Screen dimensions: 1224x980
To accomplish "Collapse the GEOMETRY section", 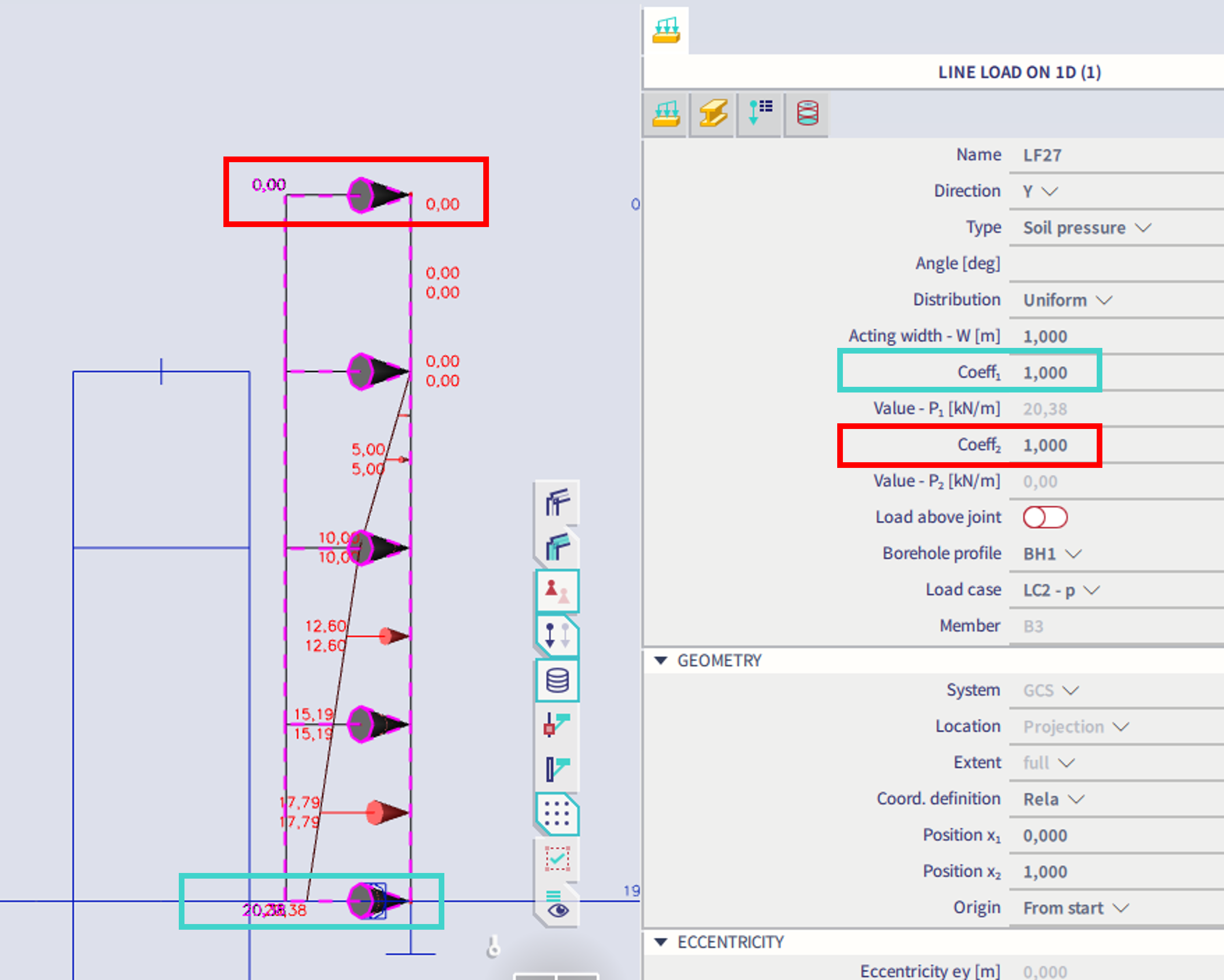I will point(661,660).
